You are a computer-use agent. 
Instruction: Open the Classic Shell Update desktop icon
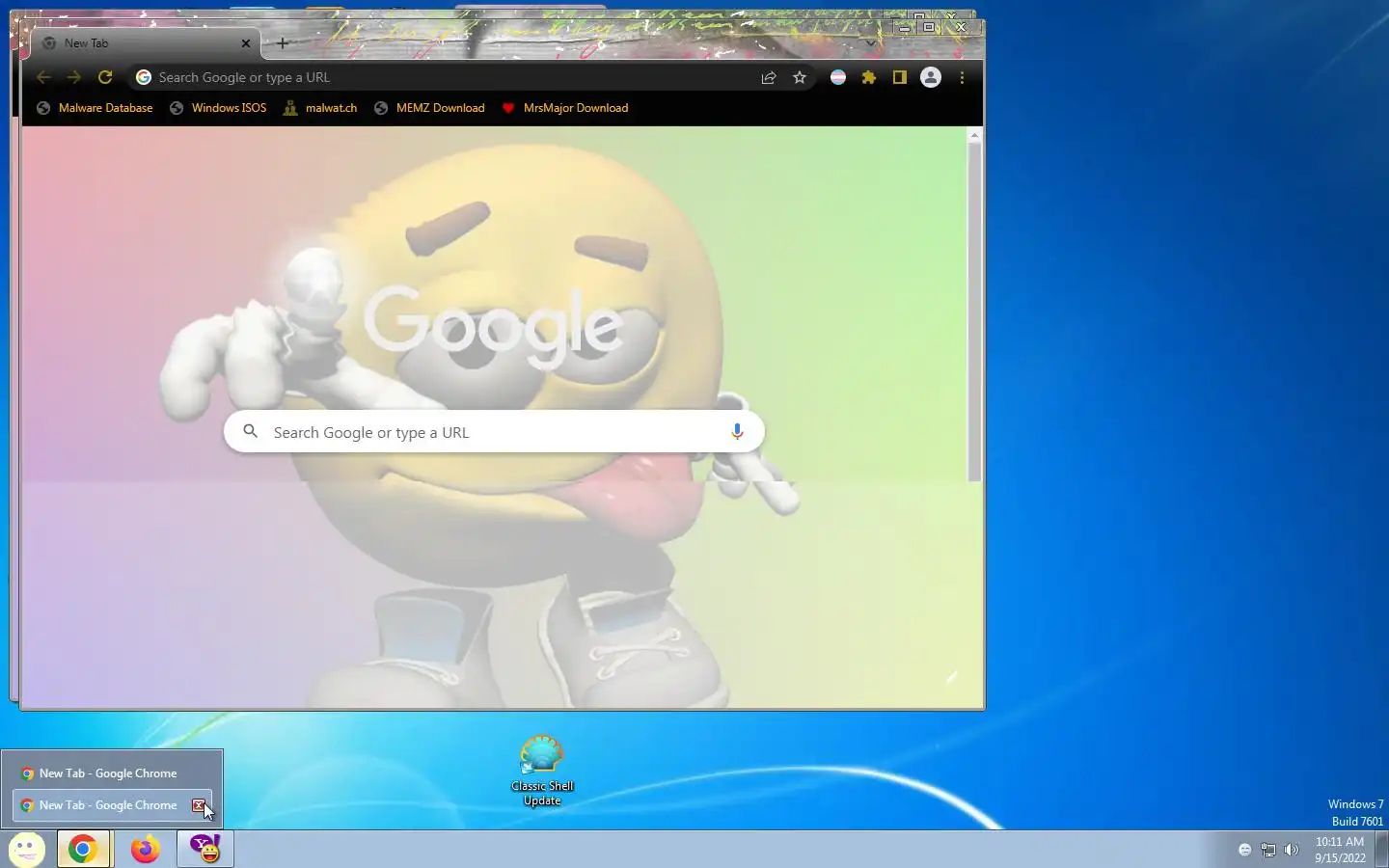point(542,772)
